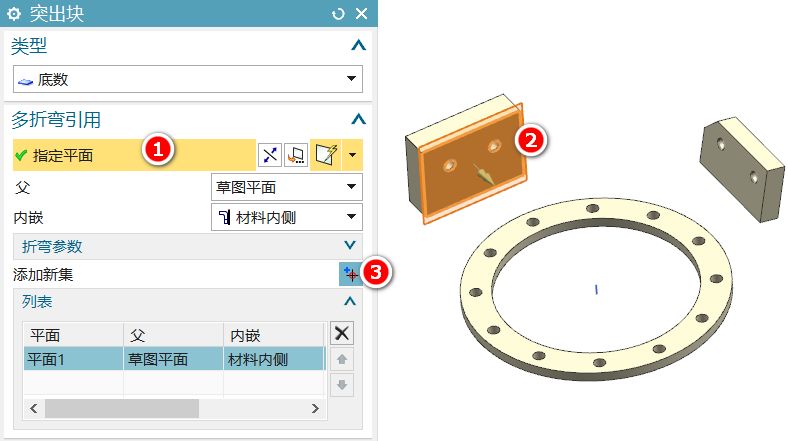Open the 底数 type dropdown
The height and width of the screenshot is (441, 788).
point(350,79)
